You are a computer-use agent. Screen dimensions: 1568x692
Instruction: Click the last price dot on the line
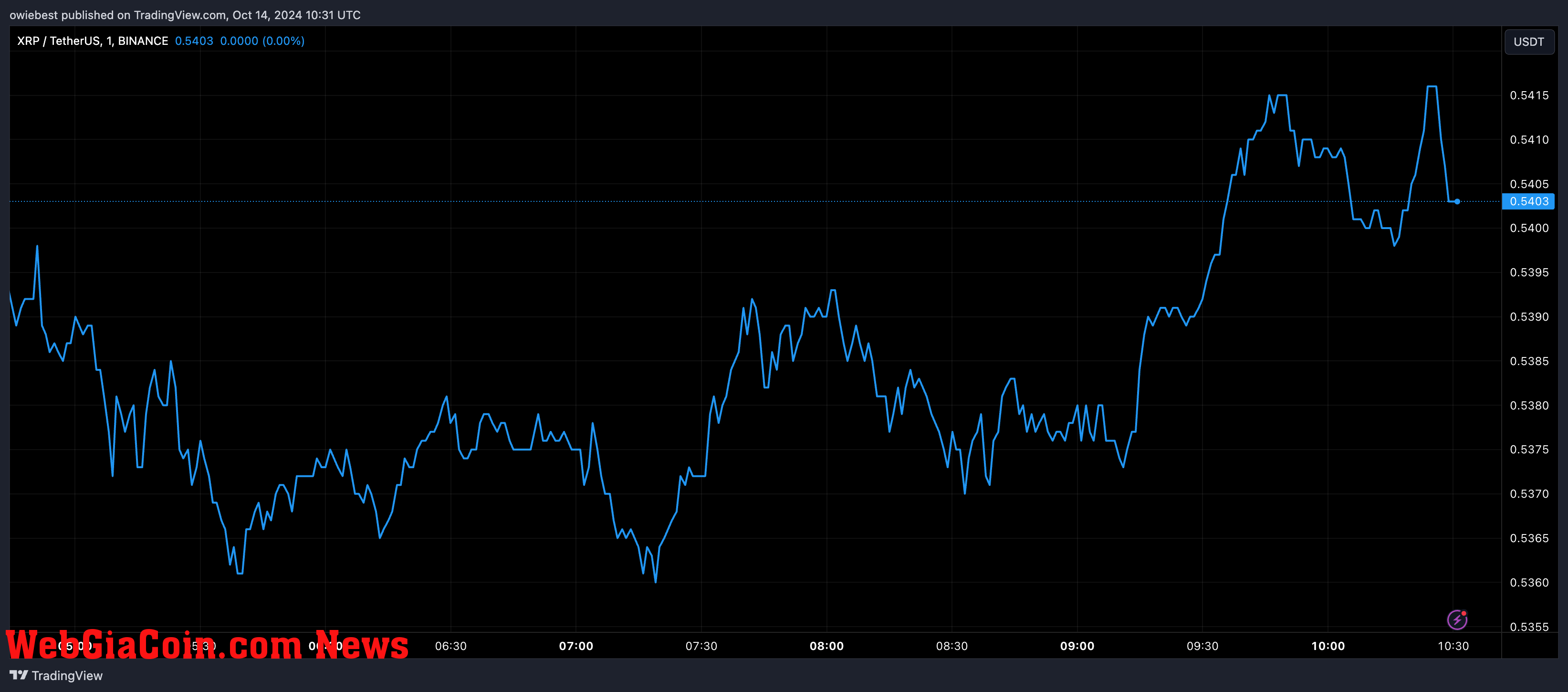[x=1457, y=201]
